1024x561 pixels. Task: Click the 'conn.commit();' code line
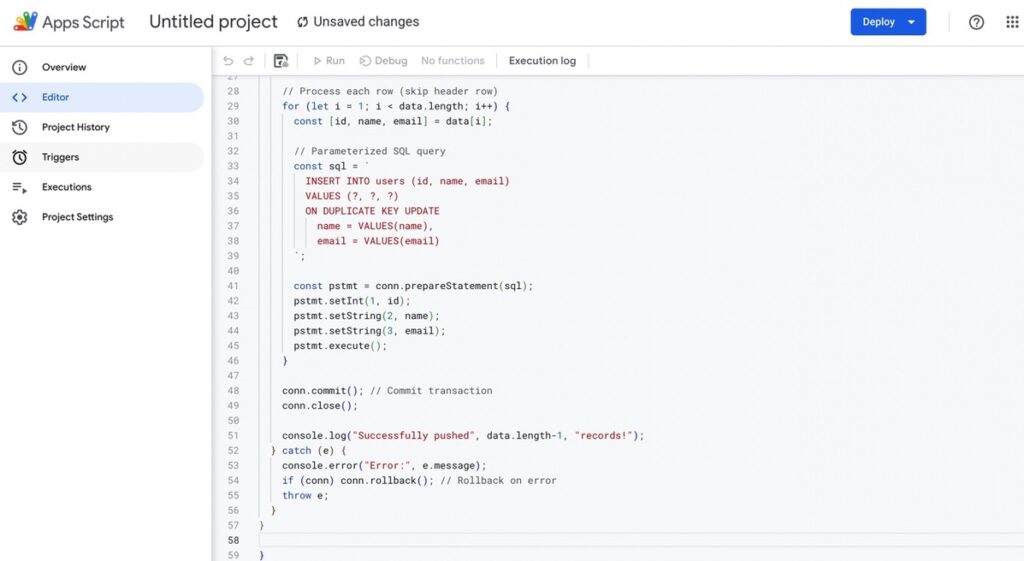tap(323, 391)
